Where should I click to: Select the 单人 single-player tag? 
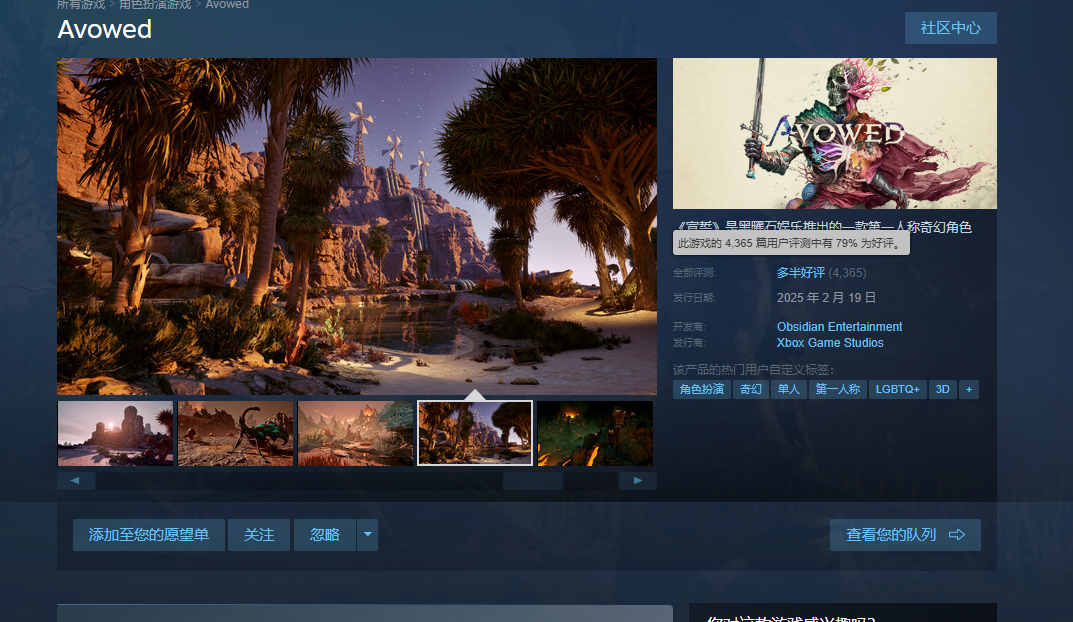(788, 389)
